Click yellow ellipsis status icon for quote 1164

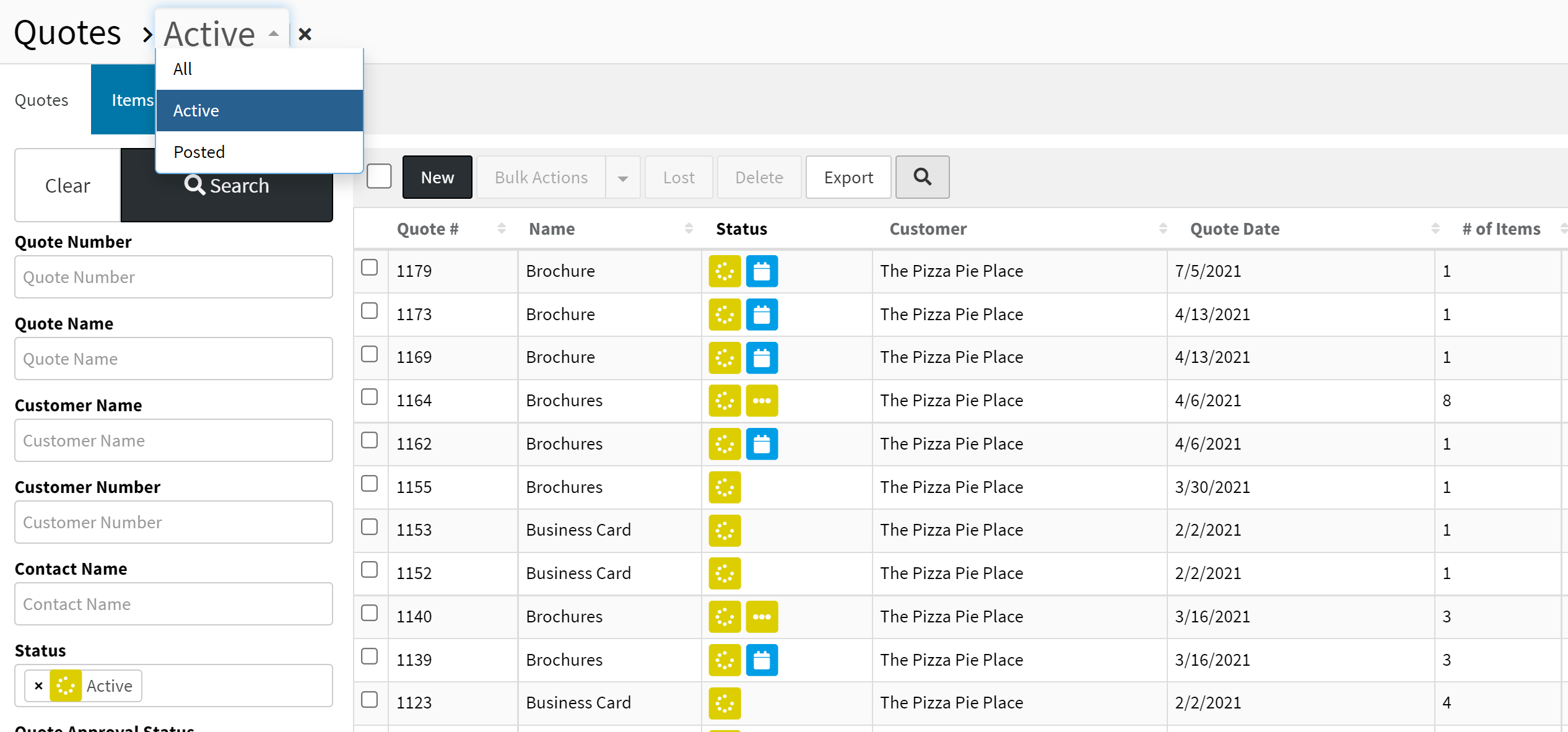[x=761, y=401]
